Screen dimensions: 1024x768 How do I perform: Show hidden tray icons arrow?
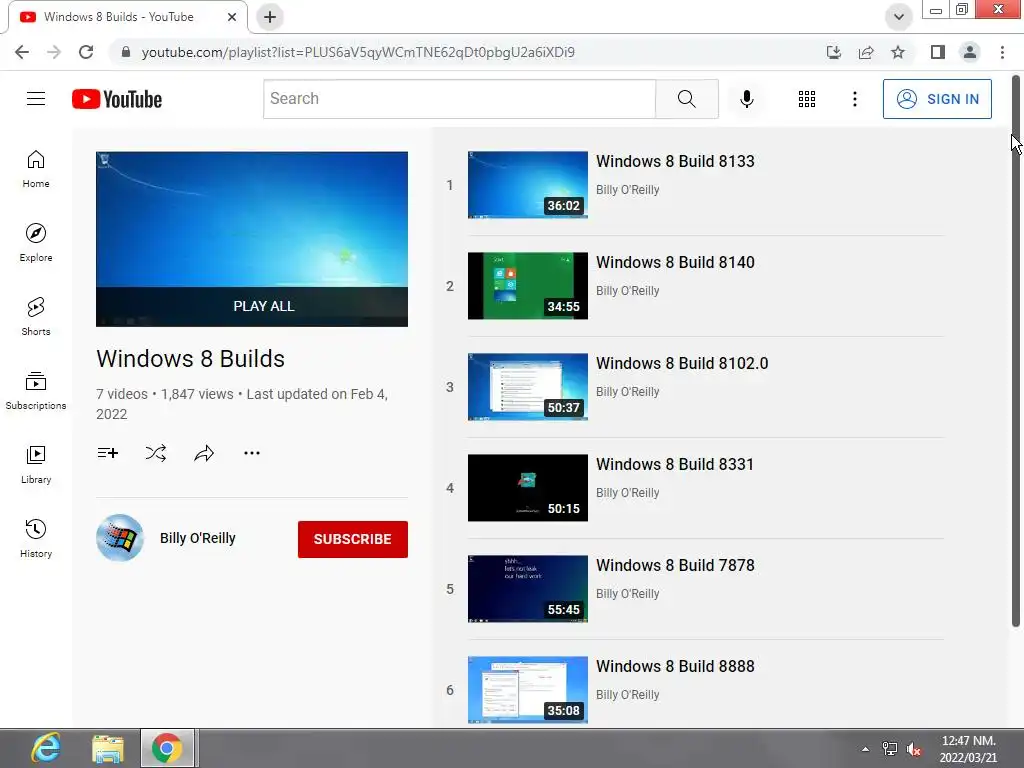click(x=865, y=749)
